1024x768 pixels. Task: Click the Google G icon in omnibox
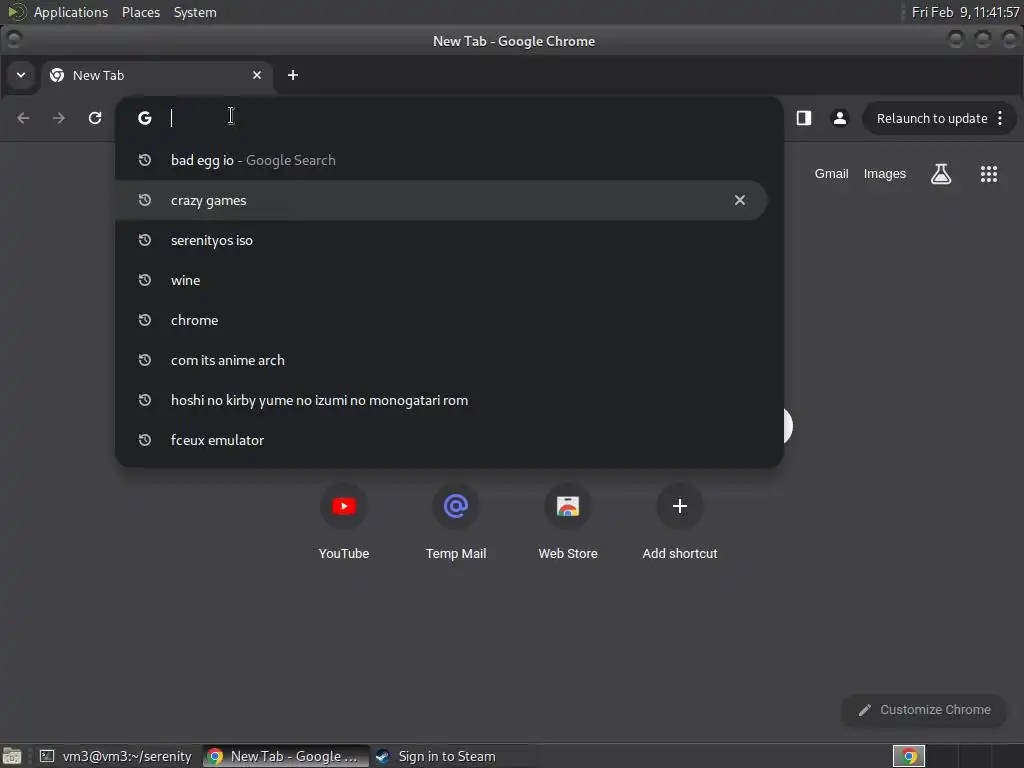[145, 118]
